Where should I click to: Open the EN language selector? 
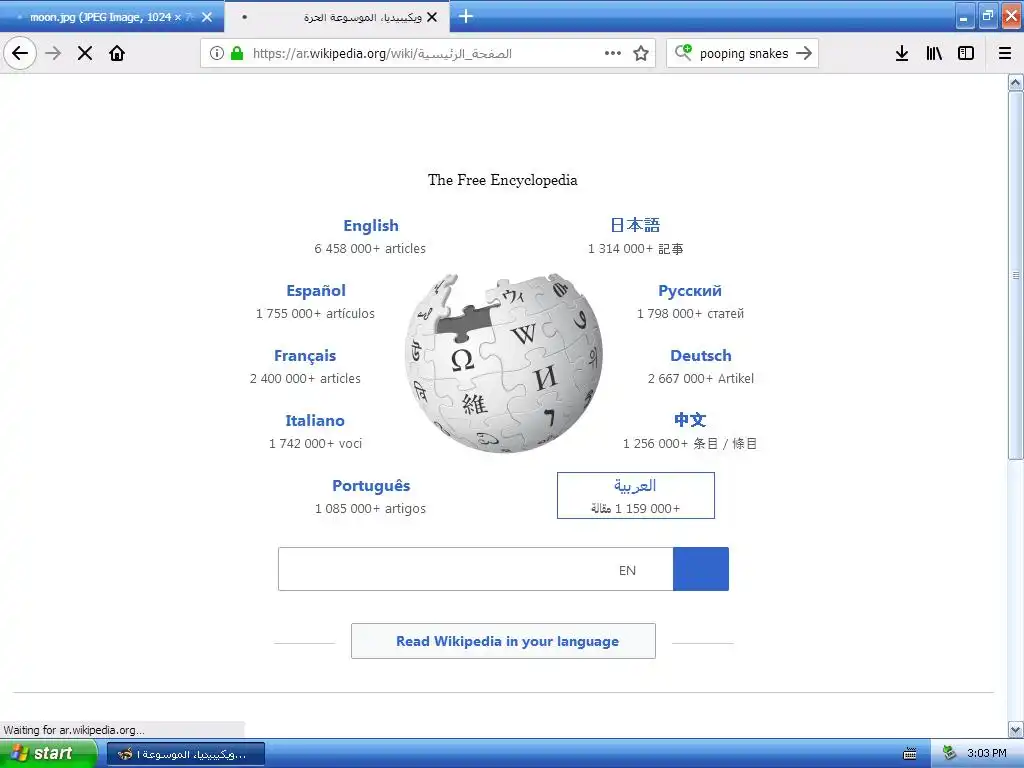coord(628,570)
